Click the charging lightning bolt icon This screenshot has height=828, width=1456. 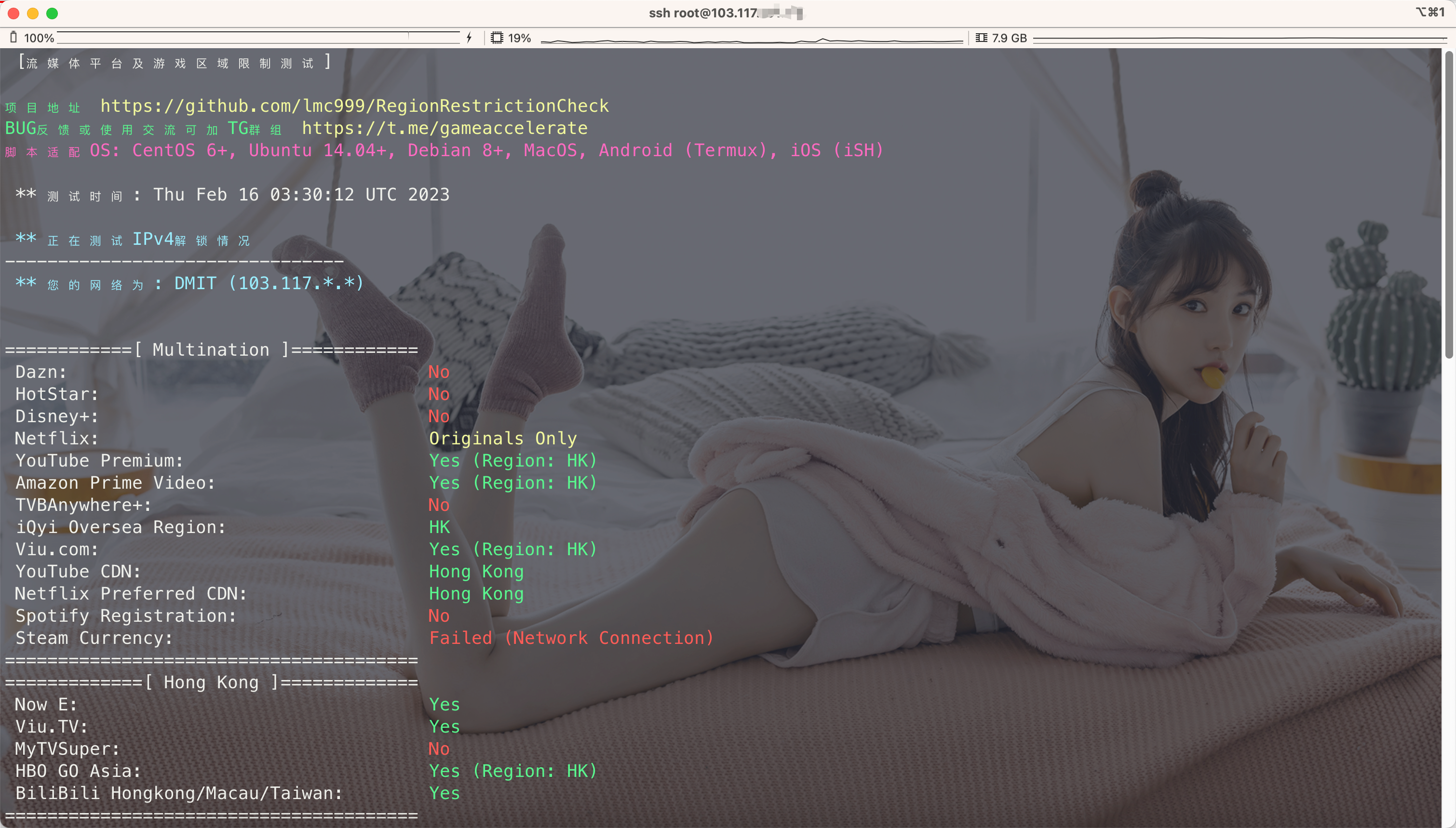469,38
